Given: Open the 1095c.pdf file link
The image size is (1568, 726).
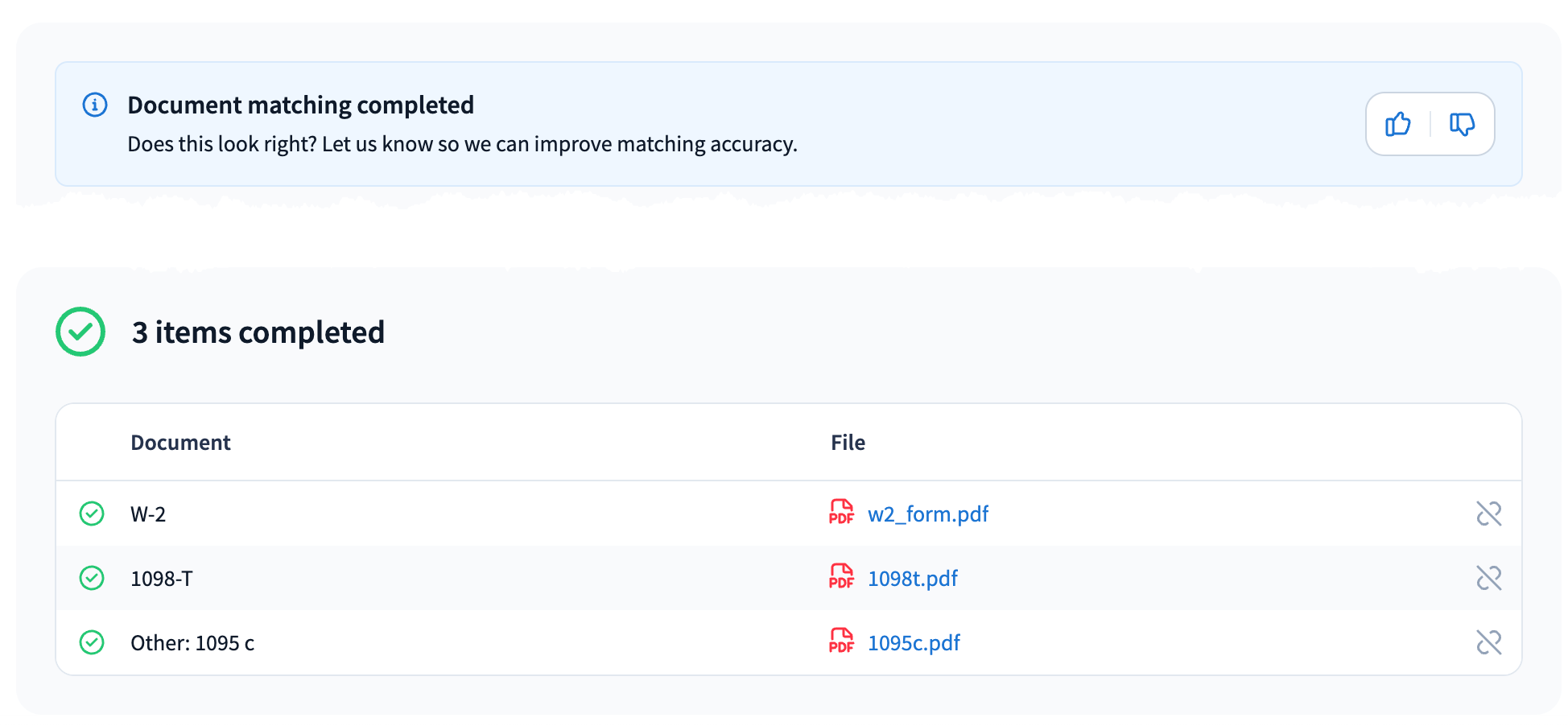Looking at the screenshot, I should tap(914, 643).
